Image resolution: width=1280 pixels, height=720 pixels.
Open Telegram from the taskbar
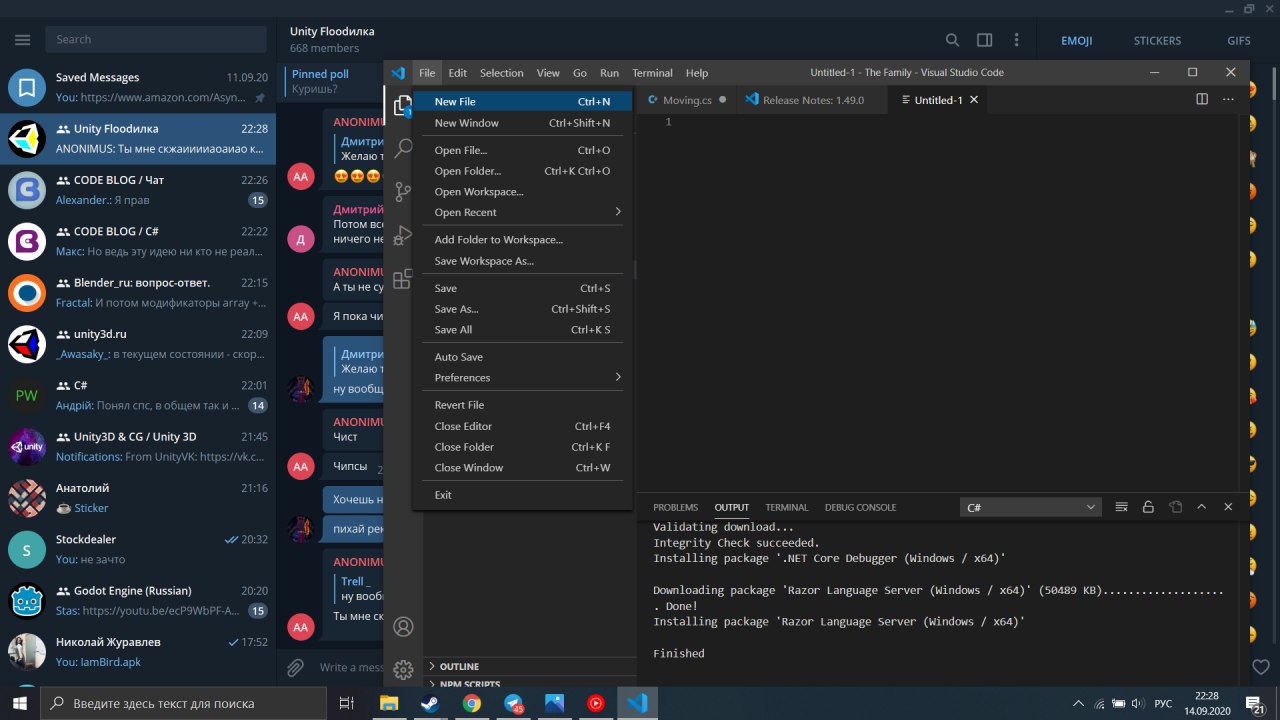click(x=513, y=703)
